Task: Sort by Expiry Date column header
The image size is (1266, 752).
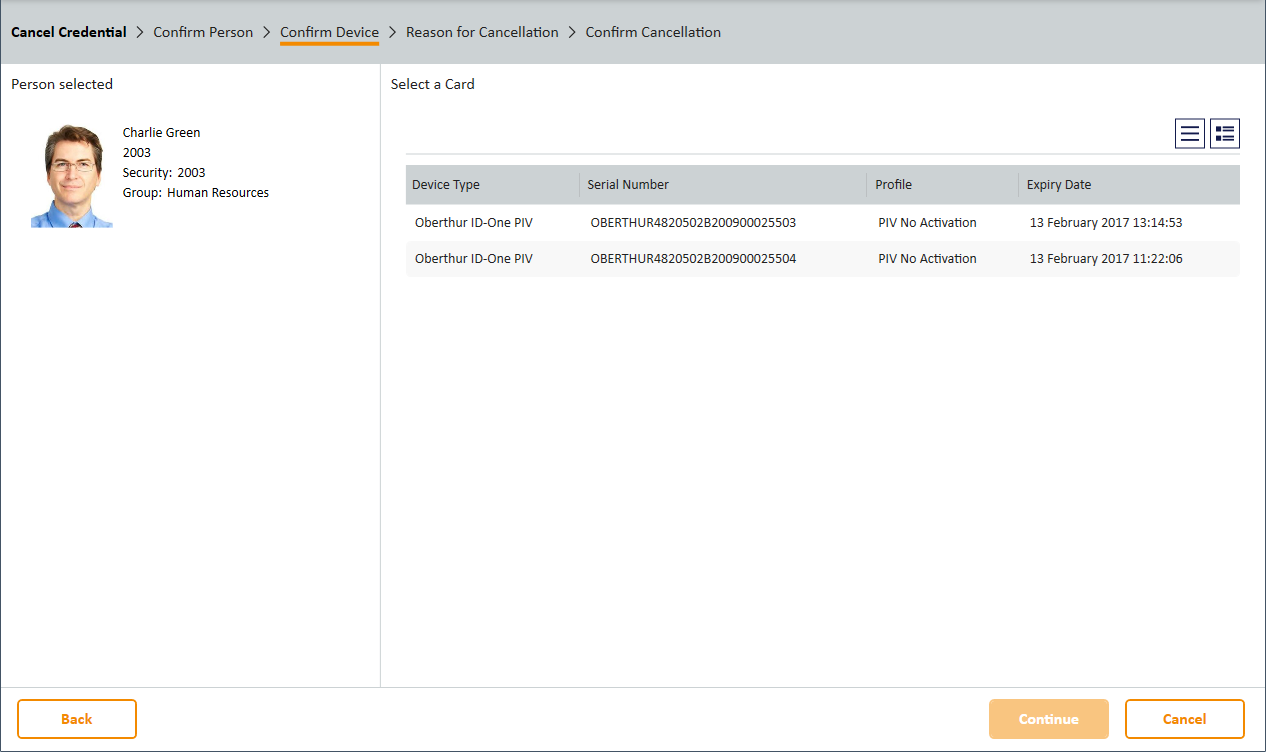Action: [x=1059, y=185]
